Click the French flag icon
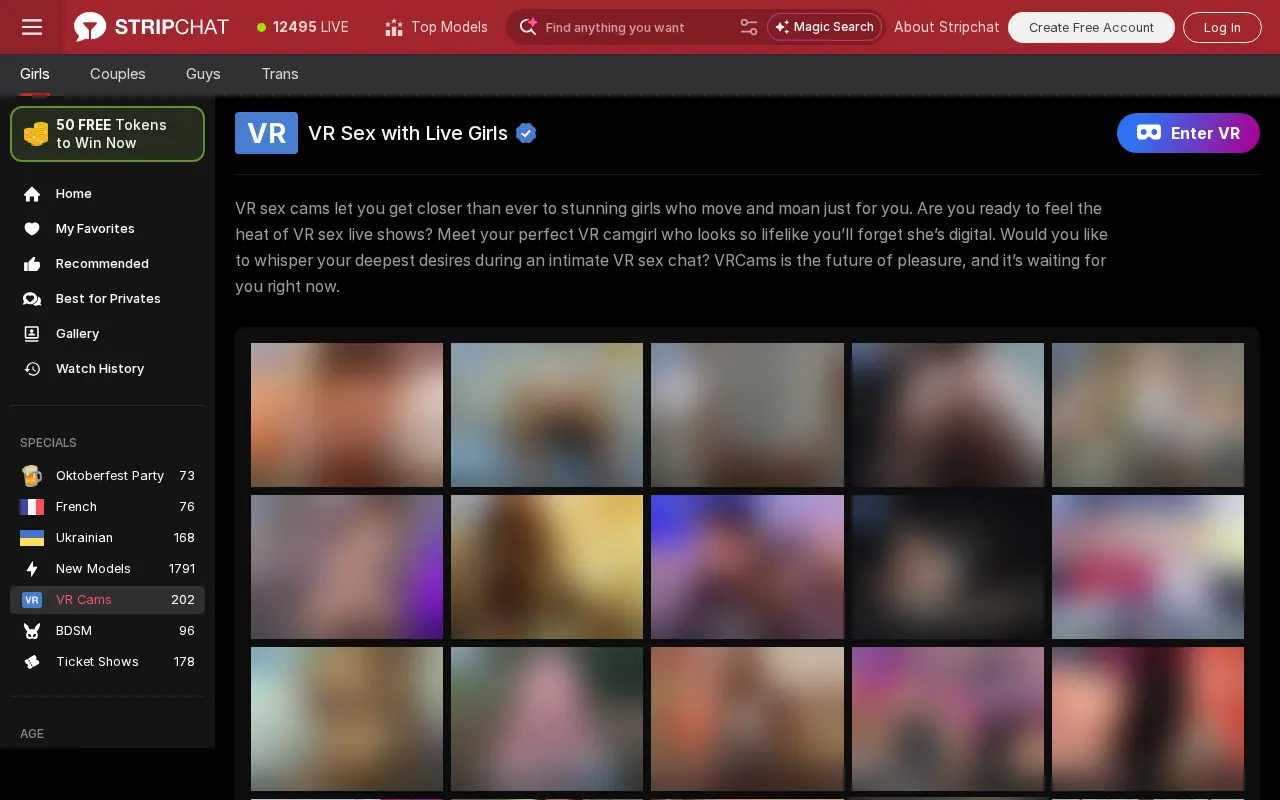 [x=32, y=507]
